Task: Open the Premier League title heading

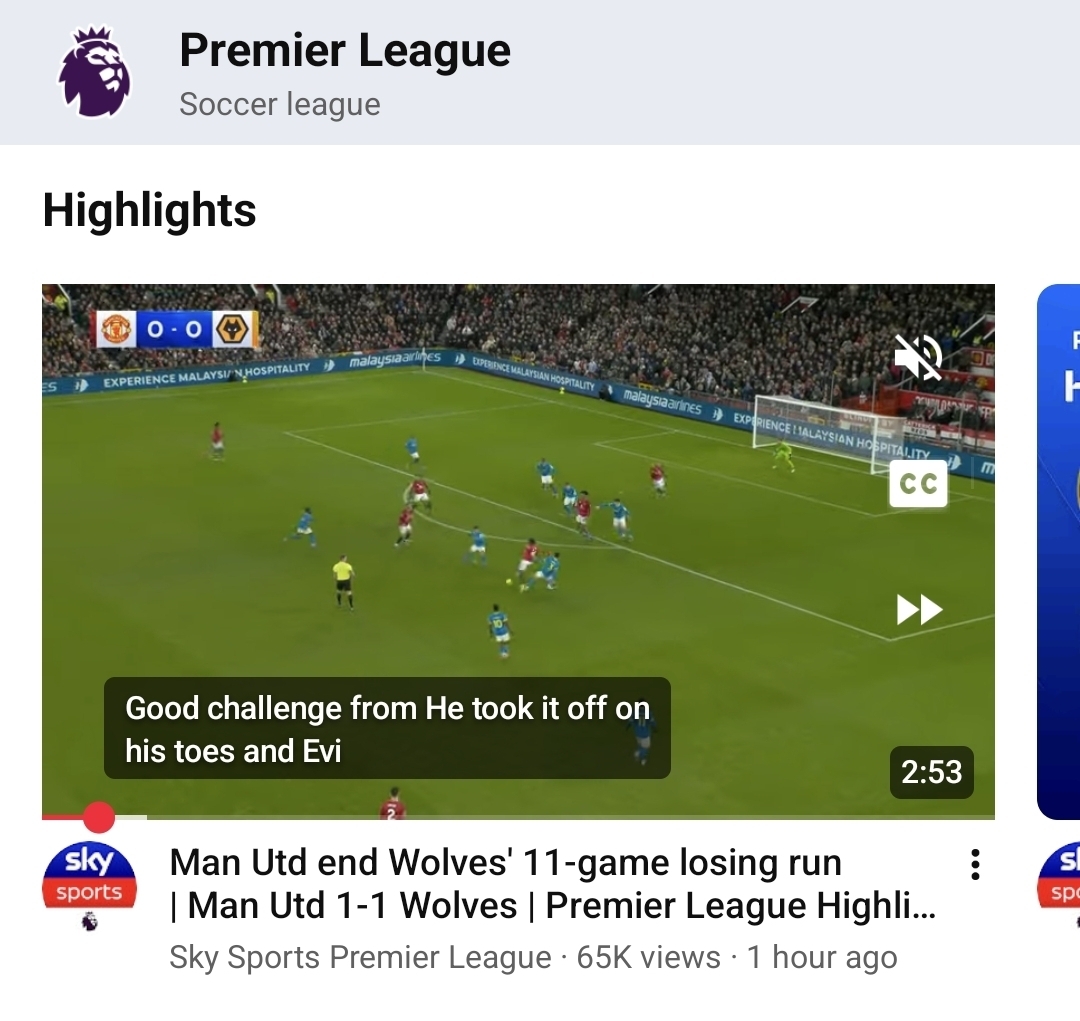Action: click(x=345, y=50)
